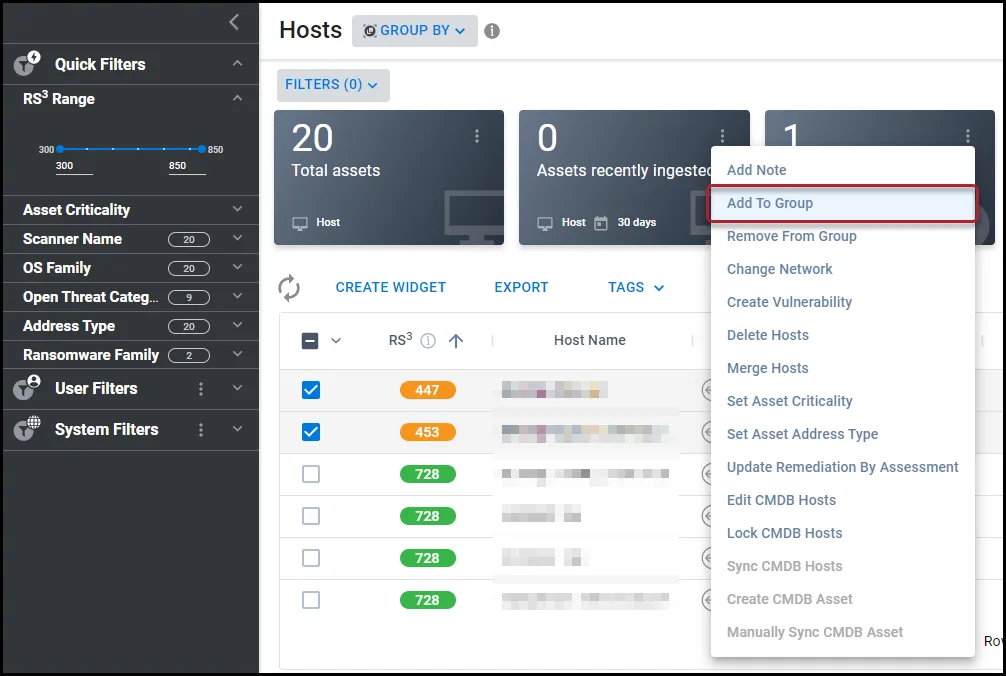The width and height of the screenshot is (1006, 676).
Task: Choose Change Network from the menu
Action: 842,269
